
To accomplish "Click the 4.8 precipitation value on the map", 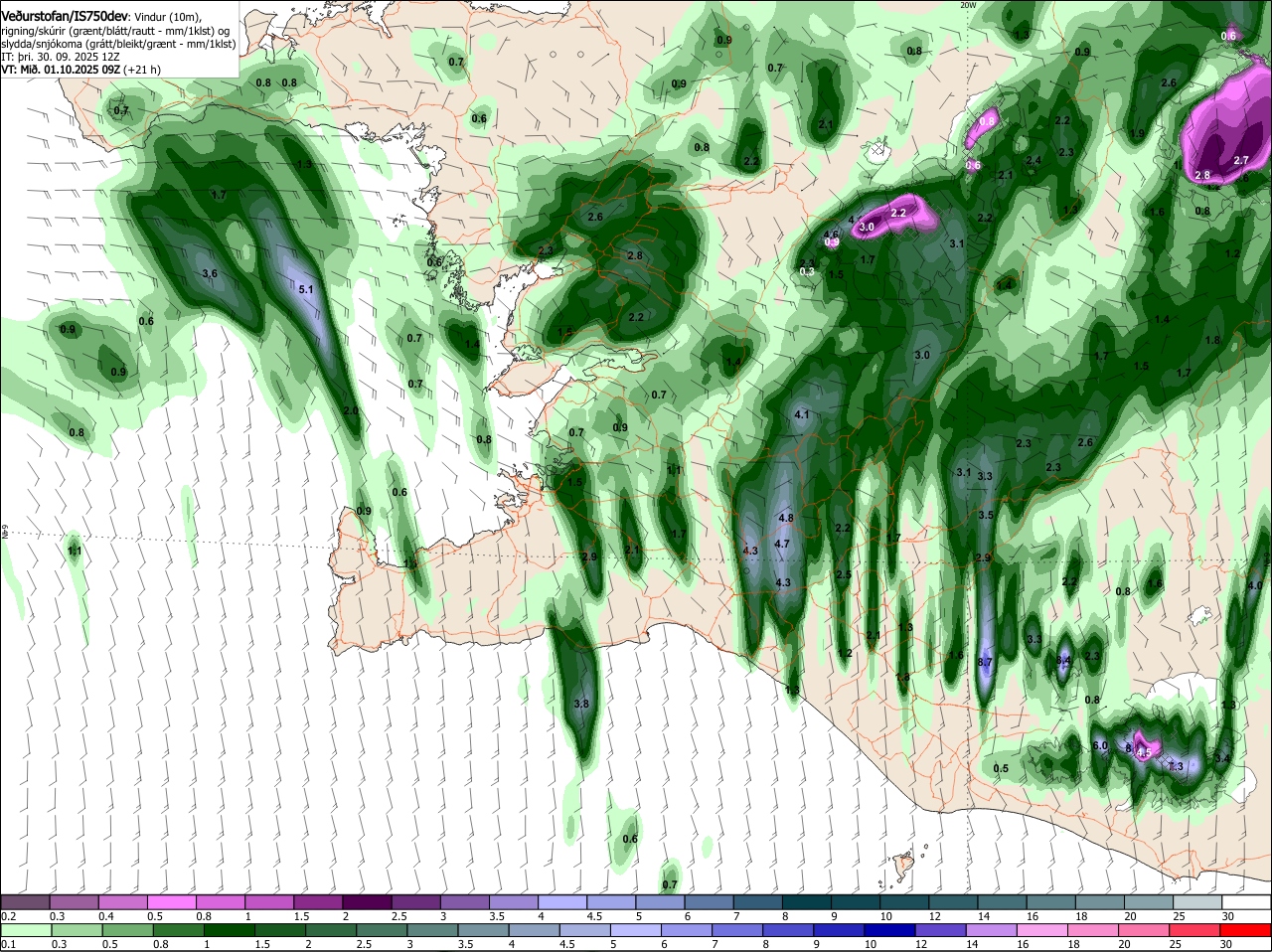I will pyautogui.click(x=786, y=518).
